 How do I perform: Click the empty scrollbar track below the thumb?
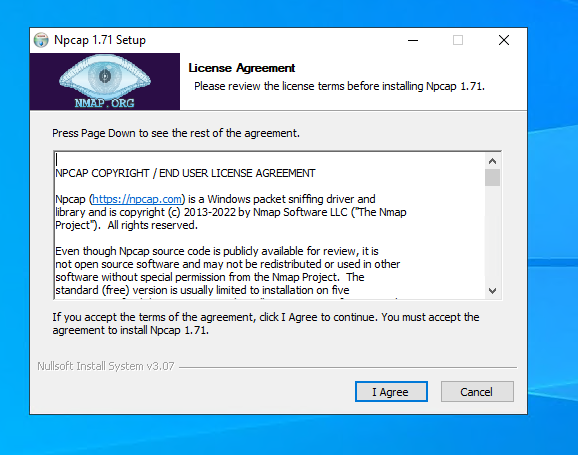click(x=492, y=235)
